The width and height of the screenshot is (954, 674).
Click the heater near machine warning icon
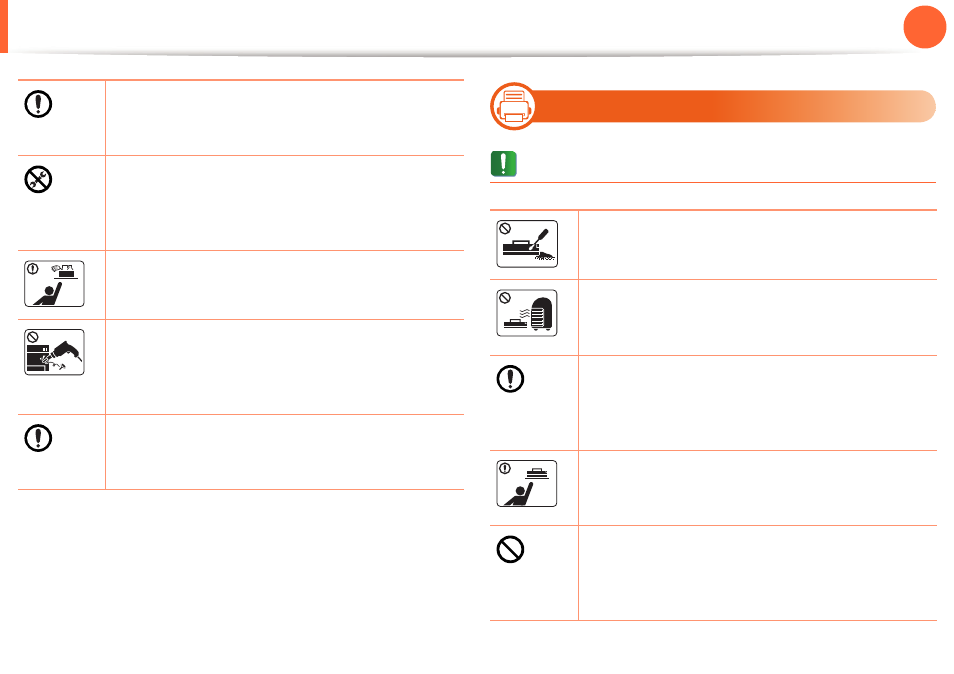coord(527,313)
